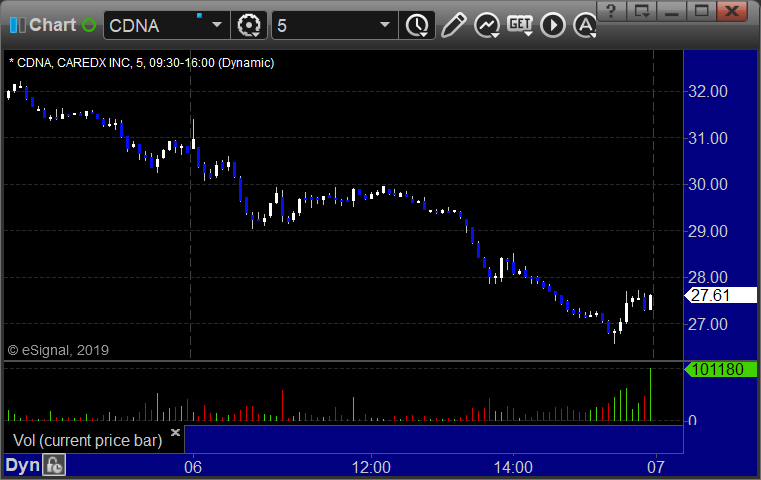Click the 0 volume axis label
This screenshot has width=761, height=480.
[x=693, y=420]
